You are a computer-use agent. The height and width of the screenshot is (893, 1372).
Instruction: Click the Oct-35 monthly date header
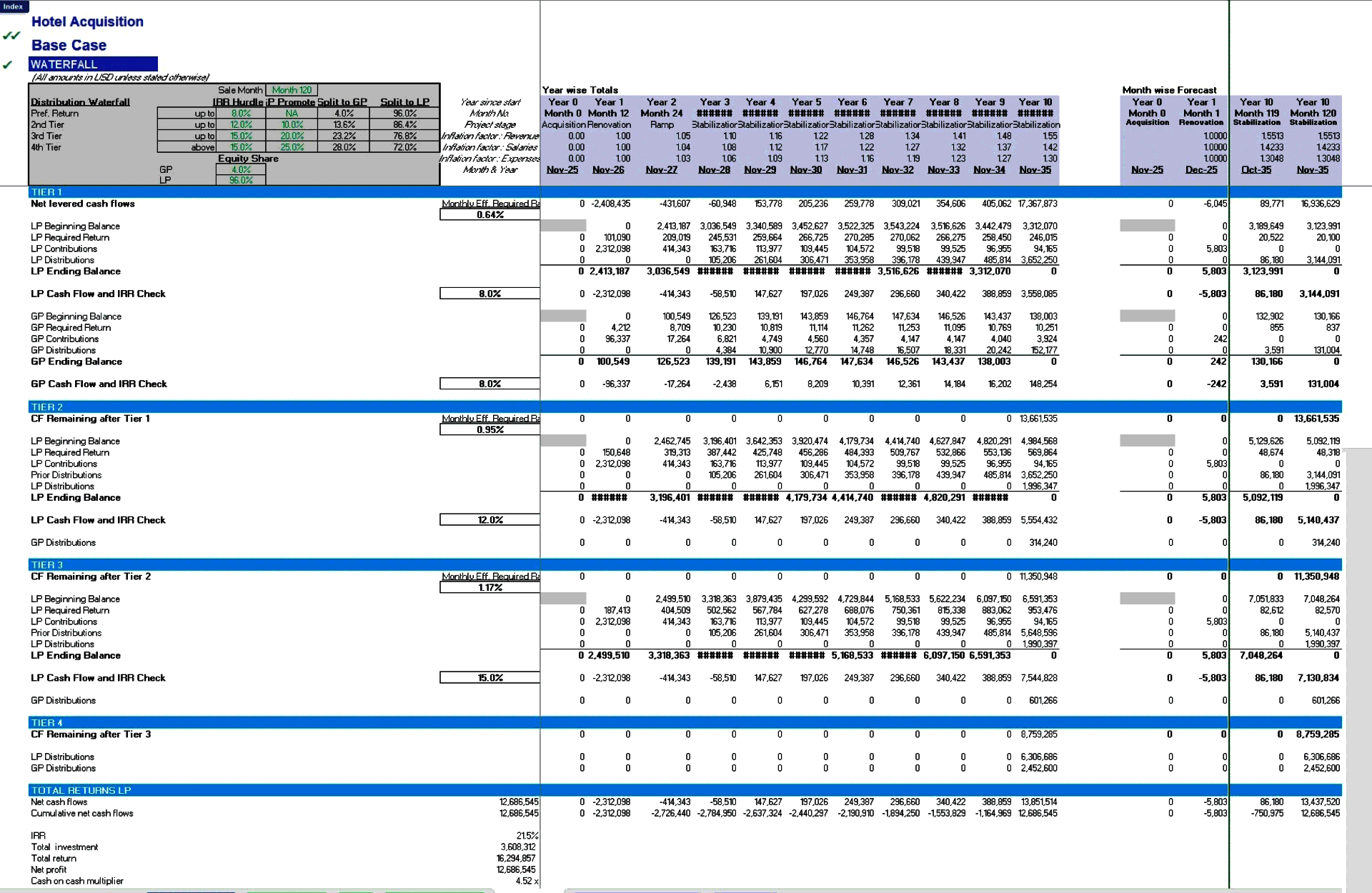point(1256,169)
